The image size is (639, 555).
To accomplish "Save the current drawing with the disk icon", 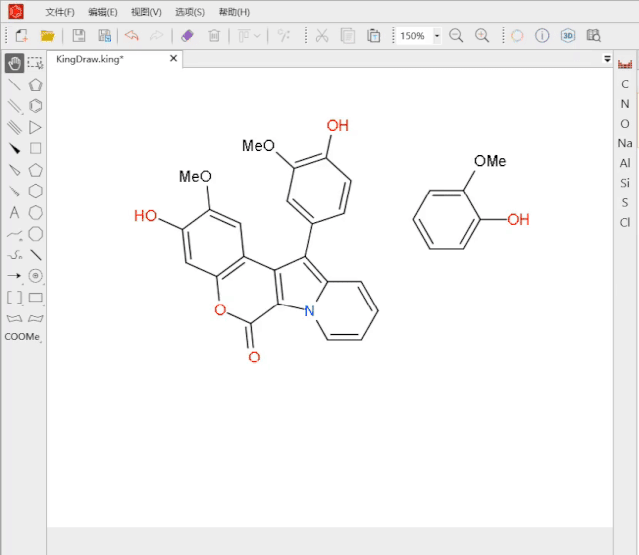I will pyautogui.click(x=79, y=36).
